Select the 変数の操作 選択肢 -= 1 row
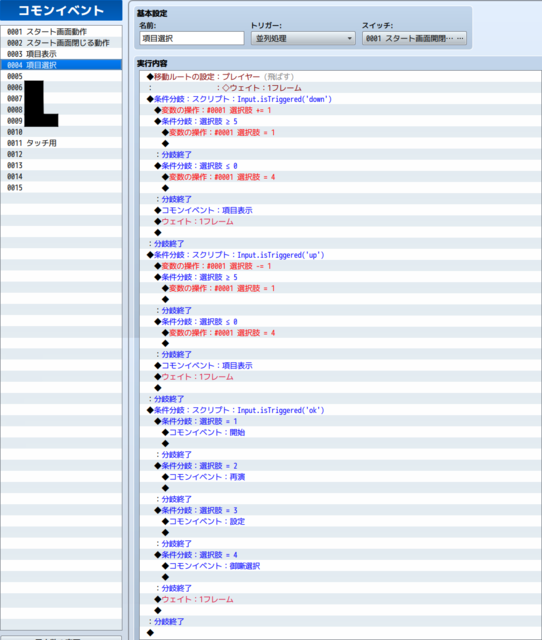 click(x=340, y=266)
